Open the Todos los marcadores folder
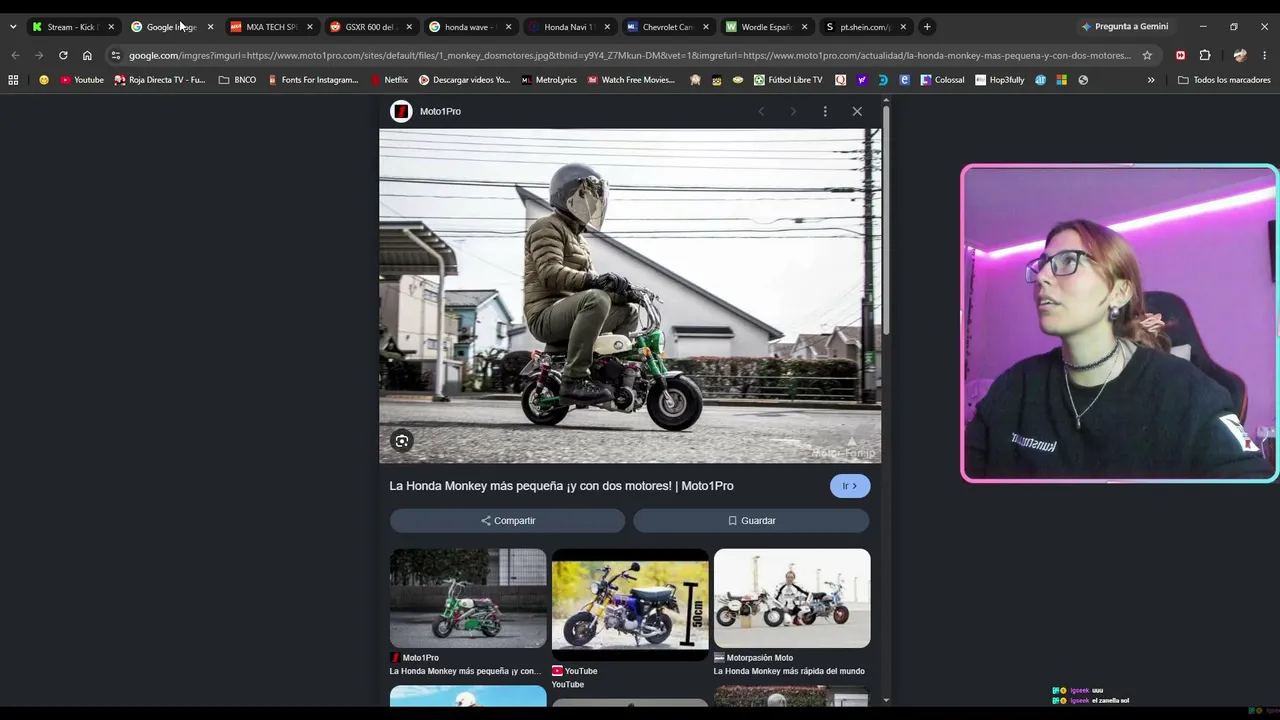This screenshot has height=720, width=1280. tap(1224, 80)
